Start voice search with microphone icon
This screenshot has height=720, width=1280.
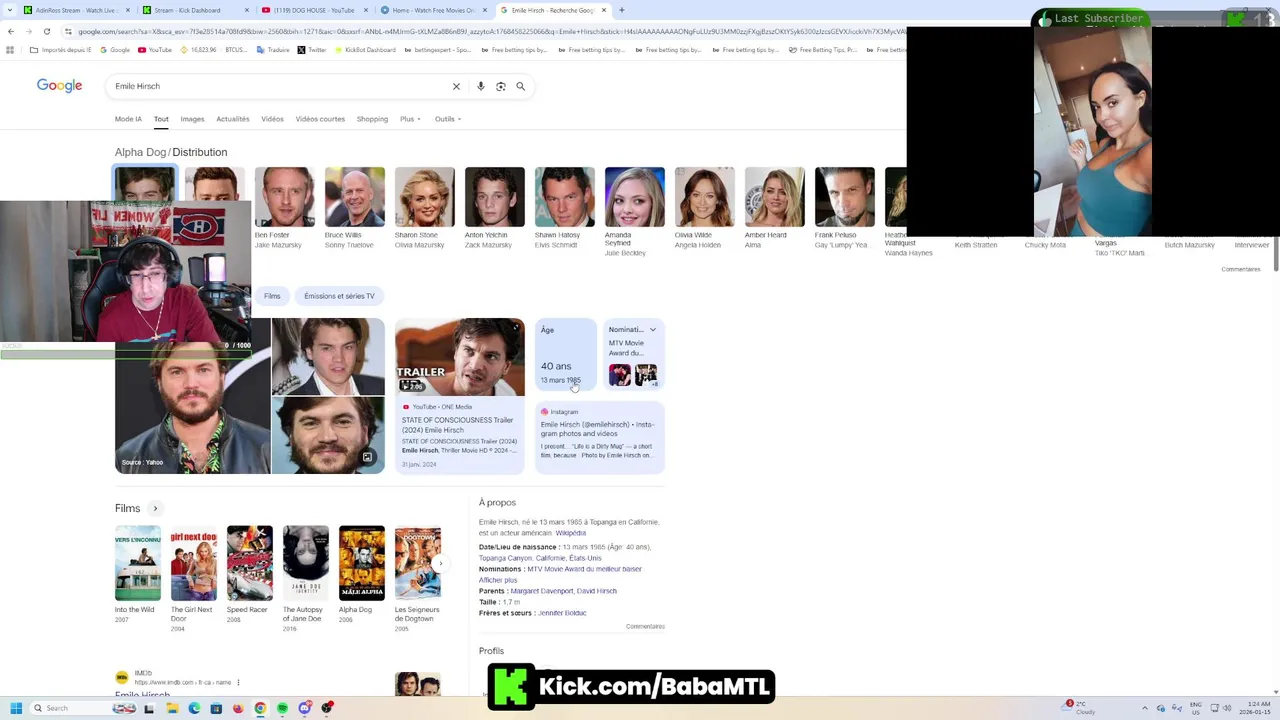pyautogui.click(x=481, y=86)
